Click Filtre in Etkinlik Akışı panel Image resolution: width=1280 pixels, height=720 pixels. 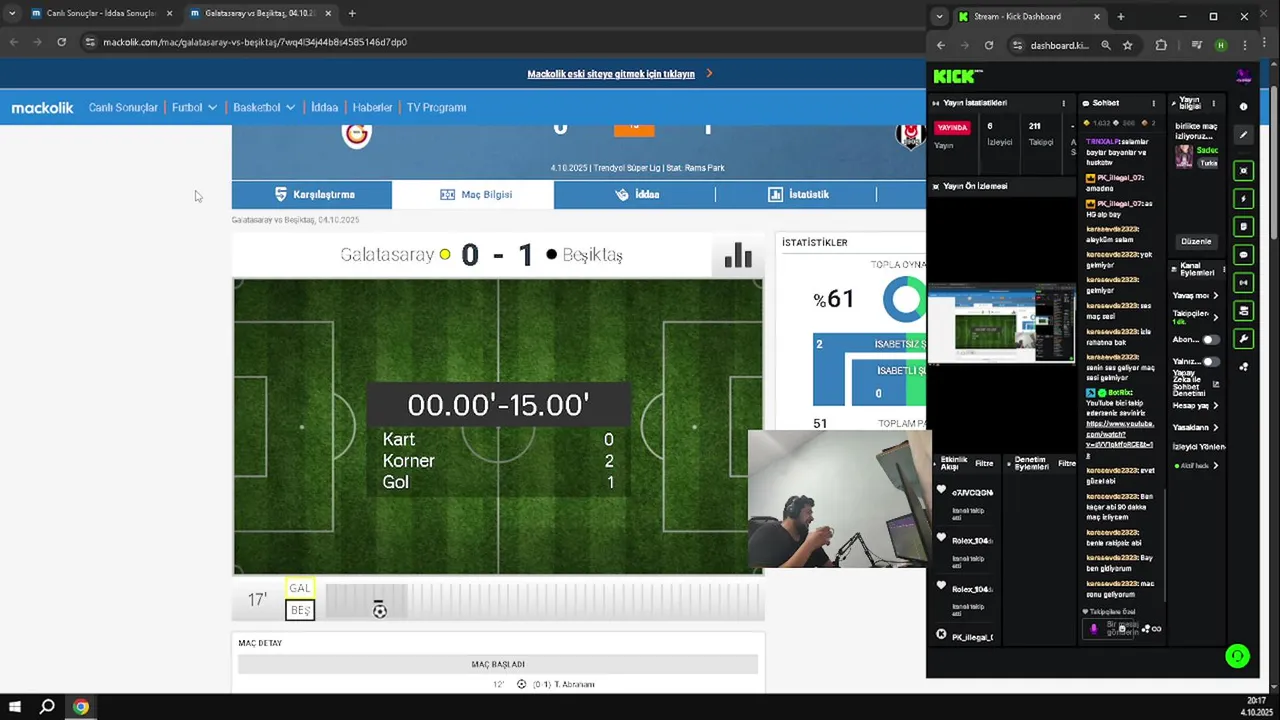pyautogui.click(x=984, y=464)
